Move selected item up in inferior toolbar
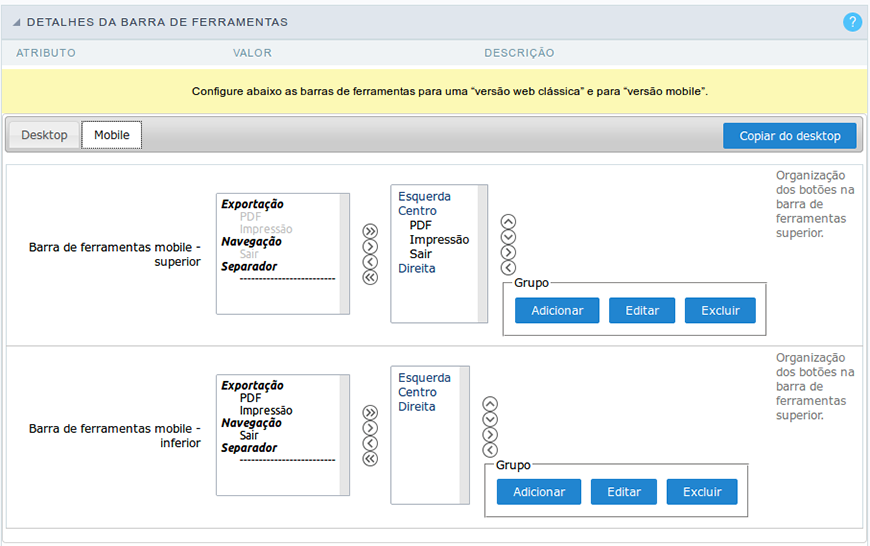The height and width of the screenshot is (546, 870). [x=490, y=403]
